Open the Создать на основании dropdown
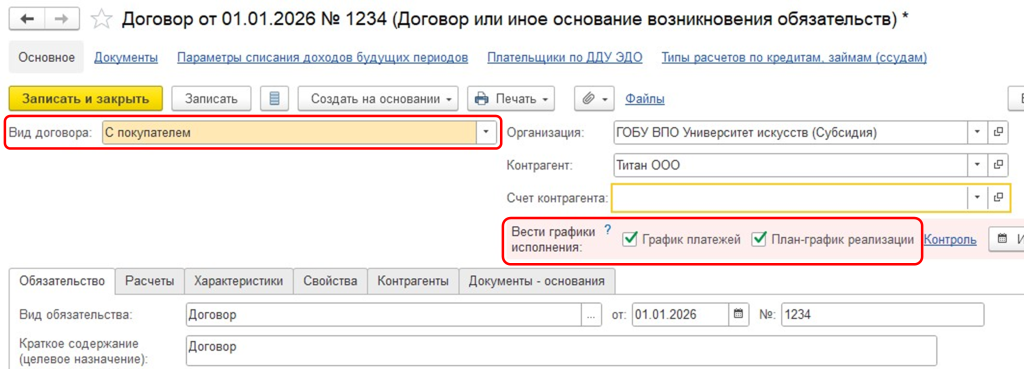 point(378,99)
